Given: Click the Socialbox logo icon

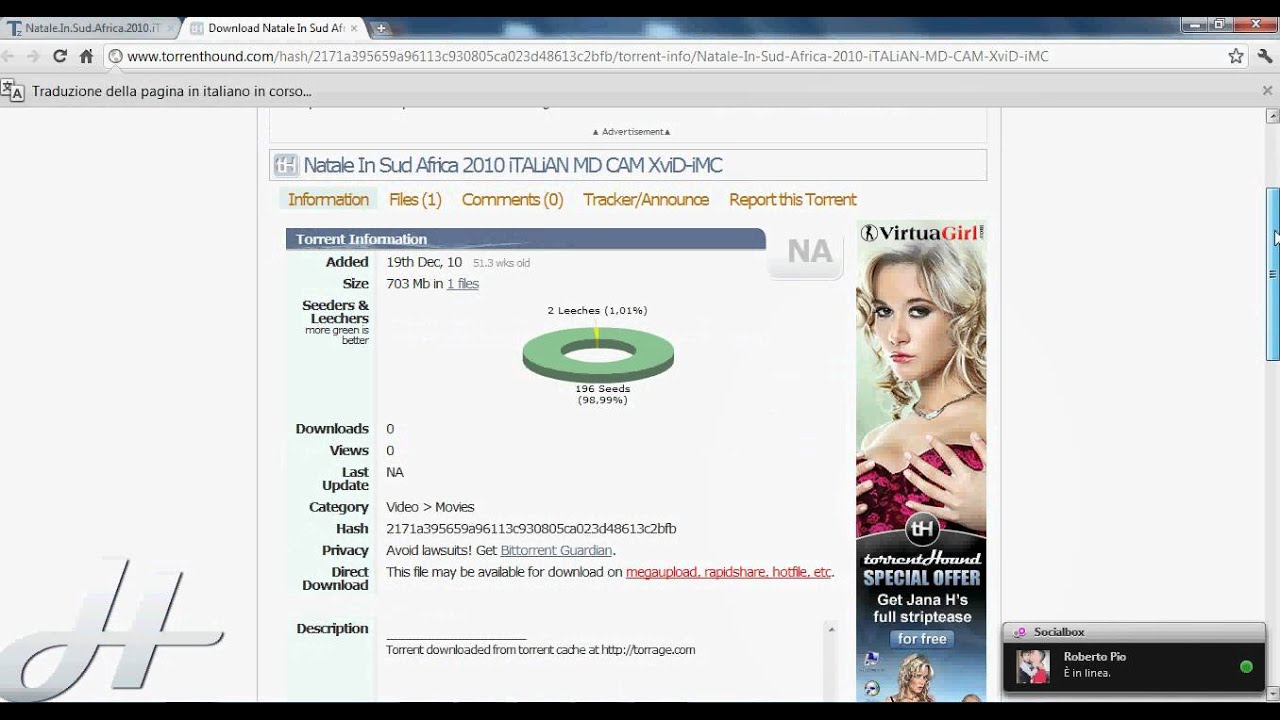Looking at the screenshot, I should 1019,632.
